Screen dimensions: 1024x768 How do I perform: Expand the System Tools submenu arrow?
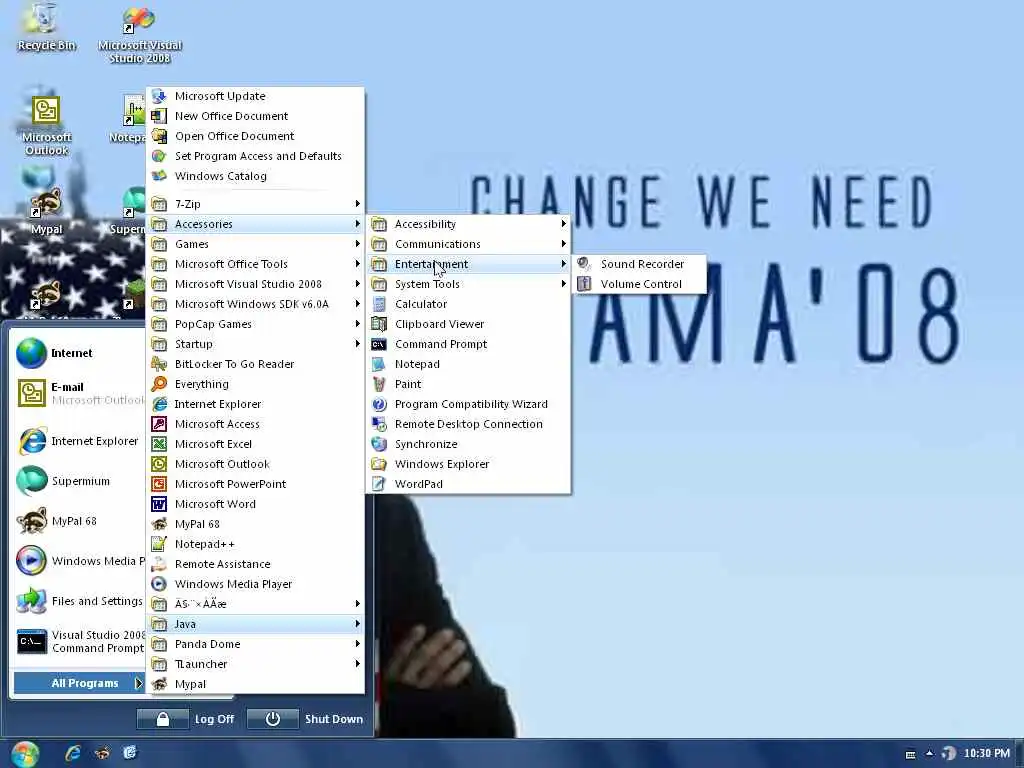click(563, 284)
